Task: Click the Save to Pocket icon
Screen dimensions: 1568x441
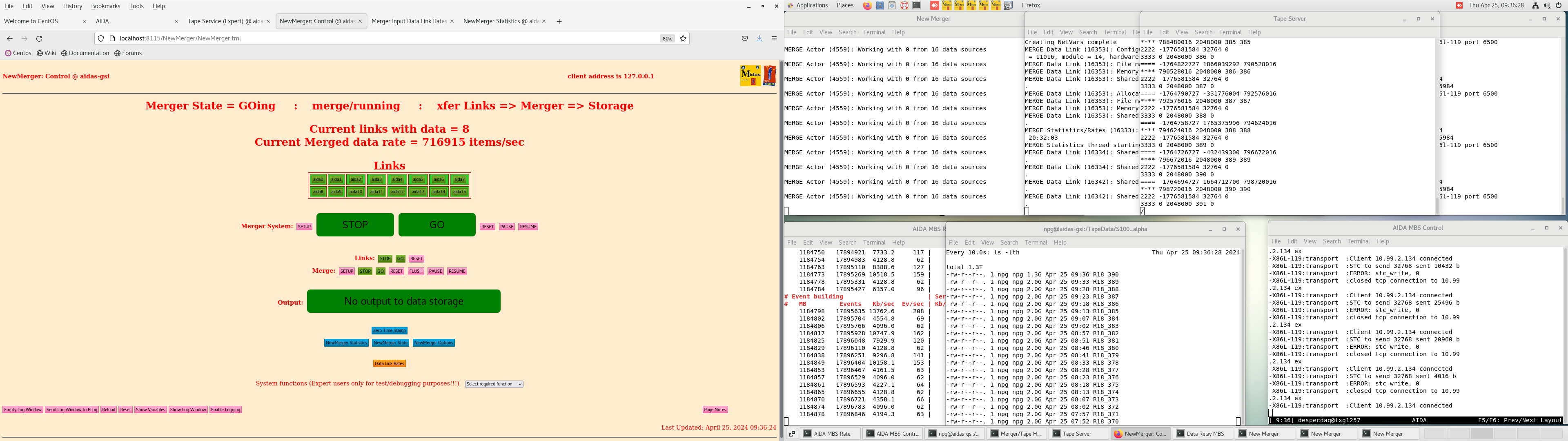Action: point(744,38)
